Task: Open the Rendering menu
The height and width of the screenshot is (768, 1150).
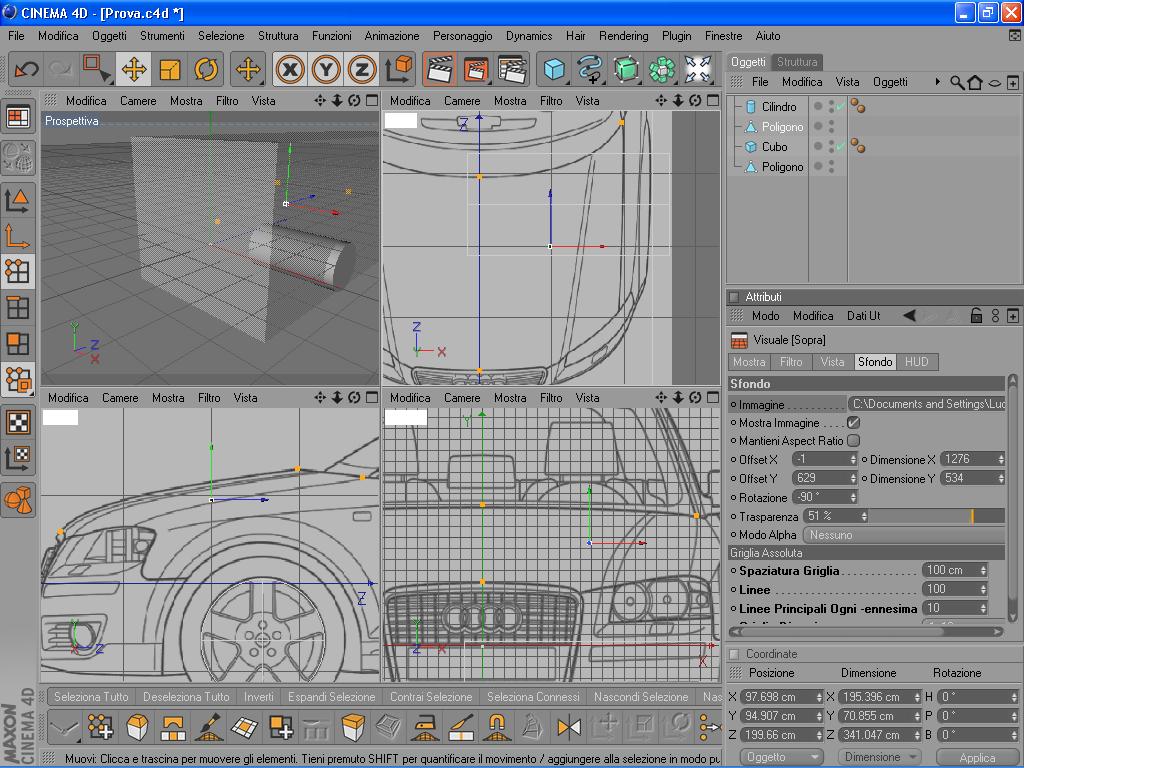Action: click(623, 36)
